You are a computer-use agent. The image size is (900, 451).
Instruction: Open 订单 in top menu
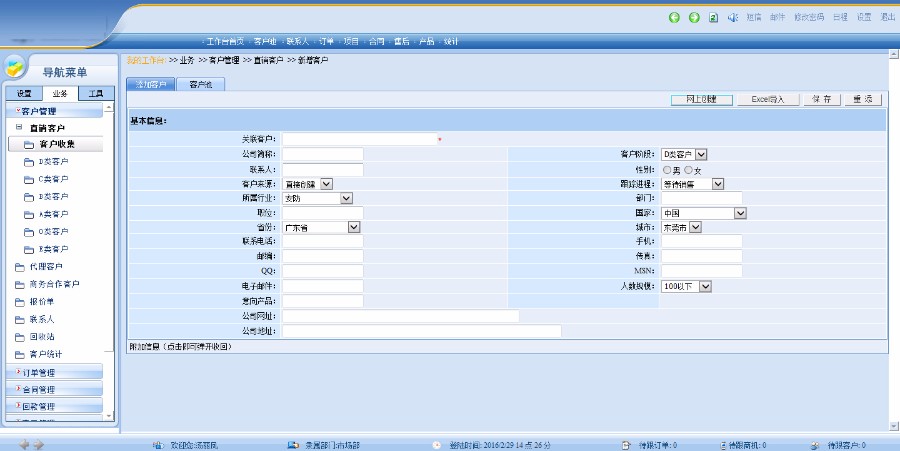(327, 41)
